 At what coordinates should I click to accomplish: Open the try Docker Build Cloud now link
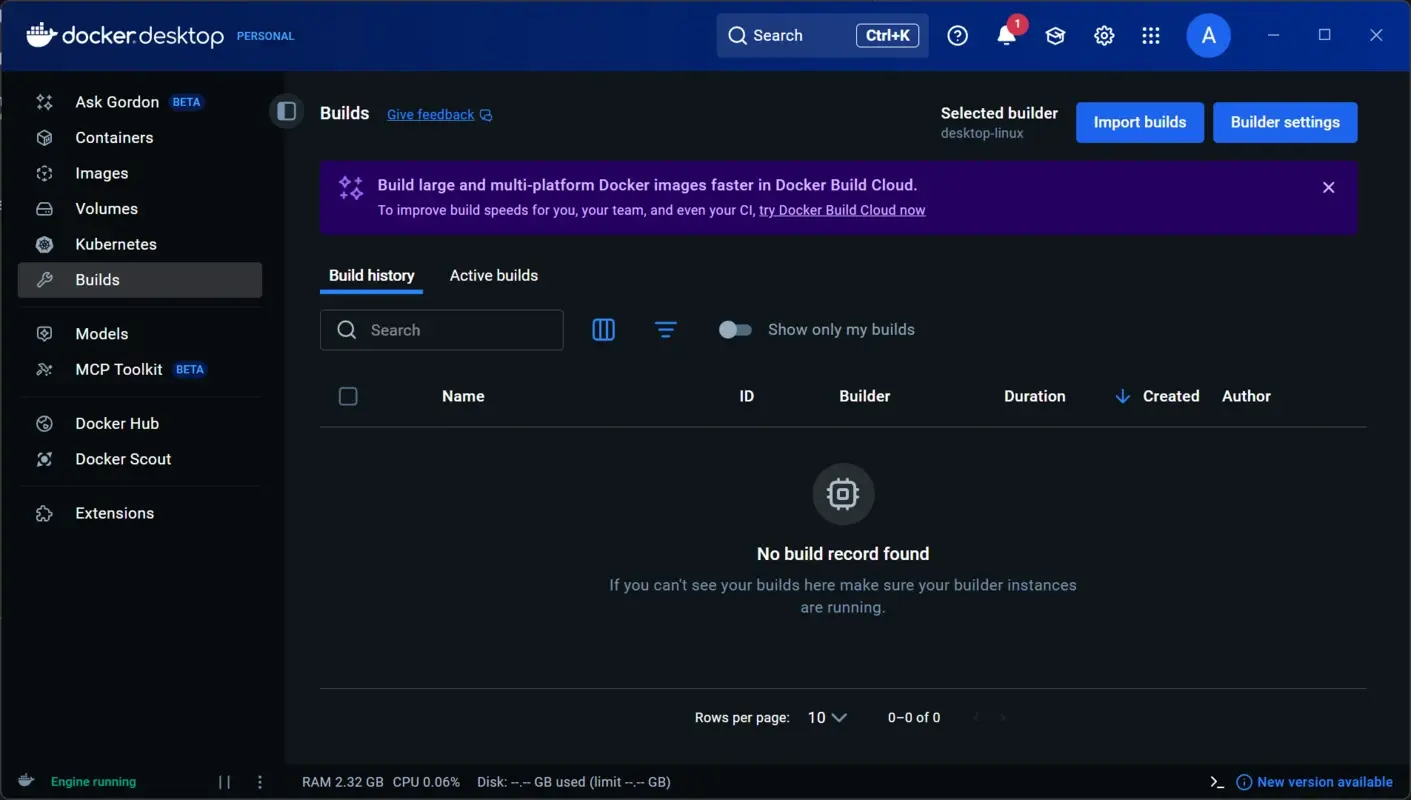(841, 210)
